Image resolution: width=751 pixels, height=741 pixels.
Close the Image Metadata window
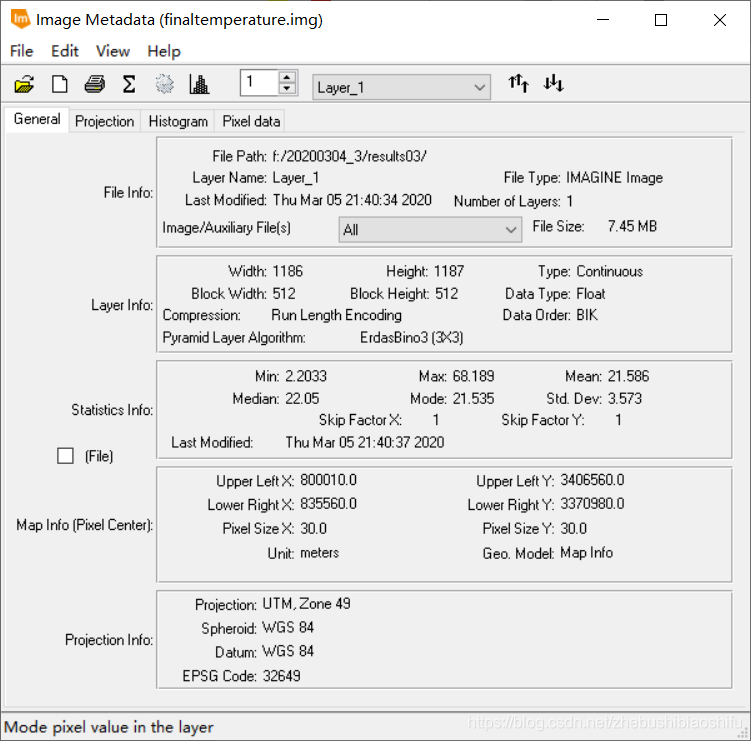pos(720,20)
